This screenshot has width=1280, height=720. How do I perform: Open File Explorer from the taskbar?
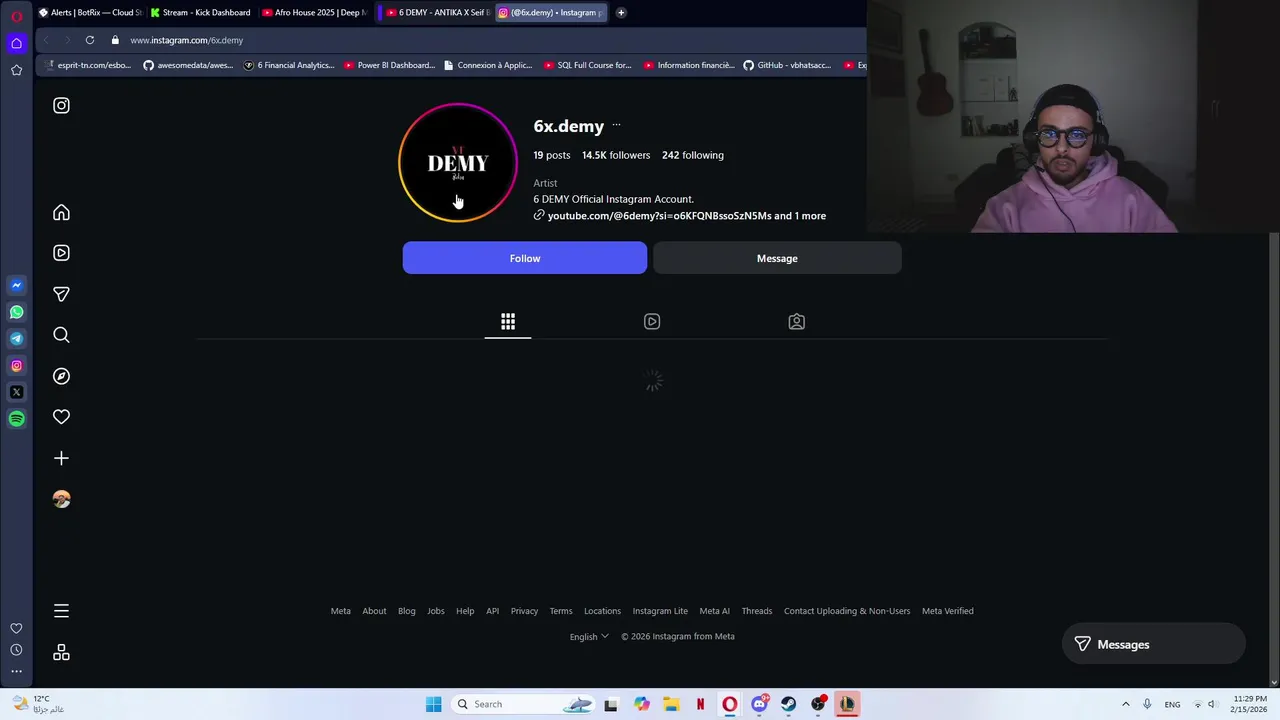click(x=671, y=704)
